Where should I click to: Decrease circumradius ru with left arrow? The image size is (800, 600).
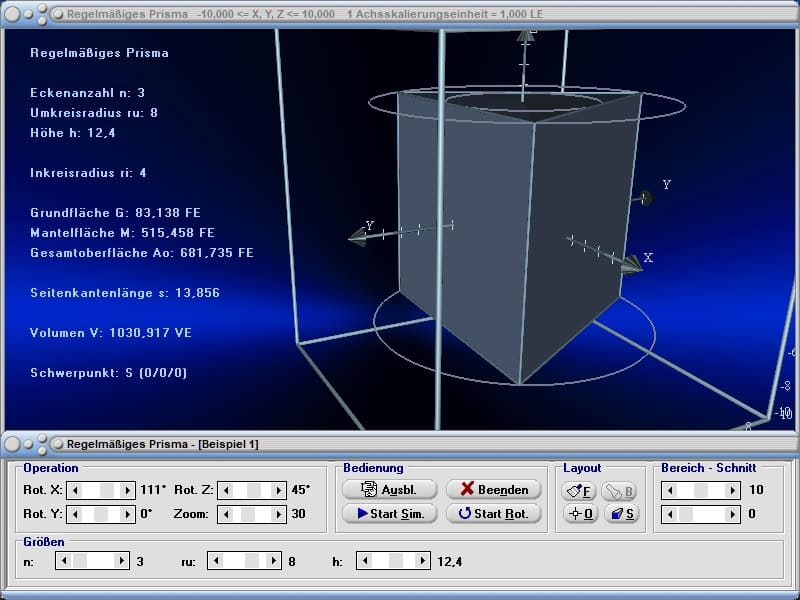coord(216,561)
